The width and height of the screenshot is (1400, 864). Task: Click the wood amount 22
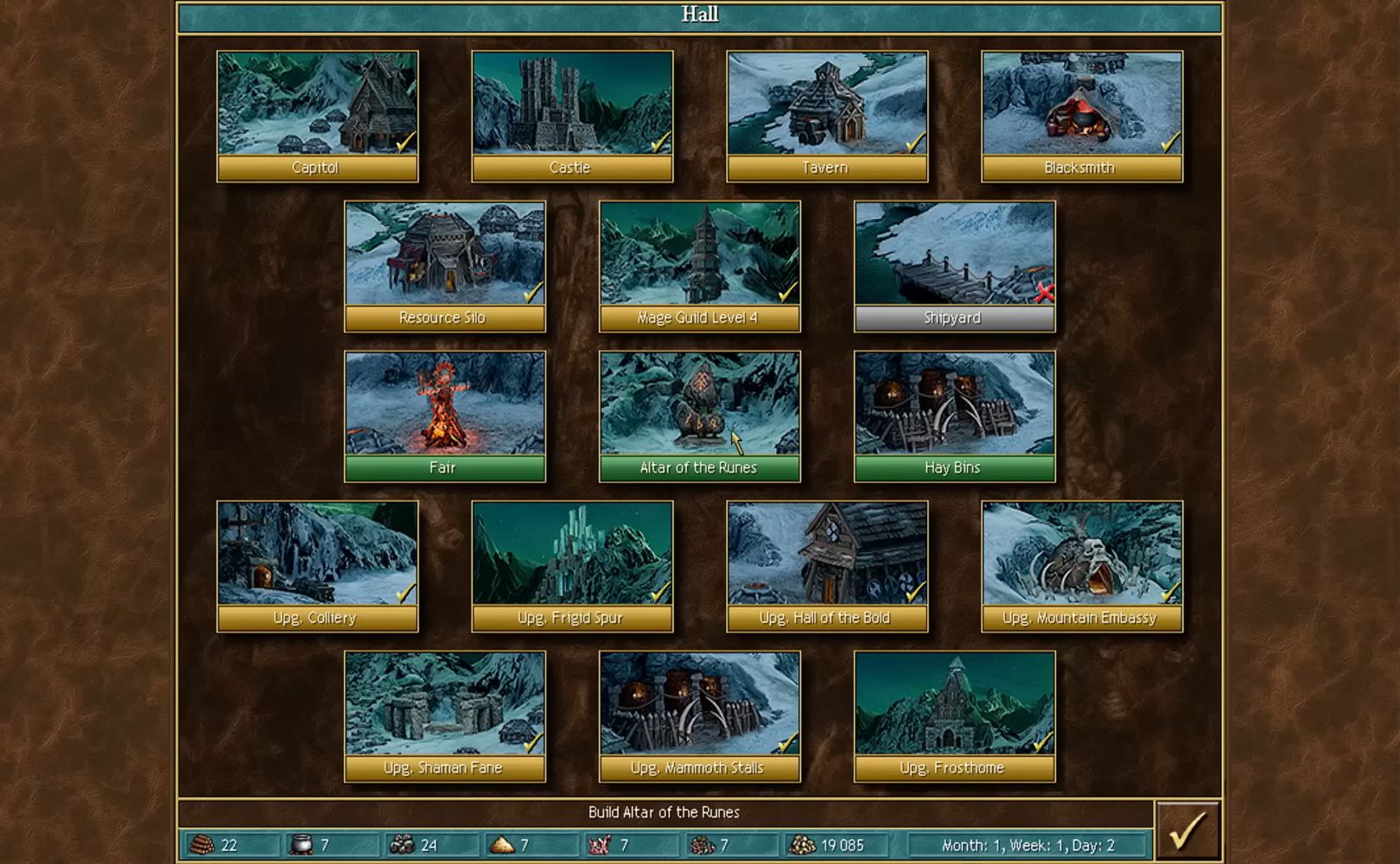coord(229,846)
